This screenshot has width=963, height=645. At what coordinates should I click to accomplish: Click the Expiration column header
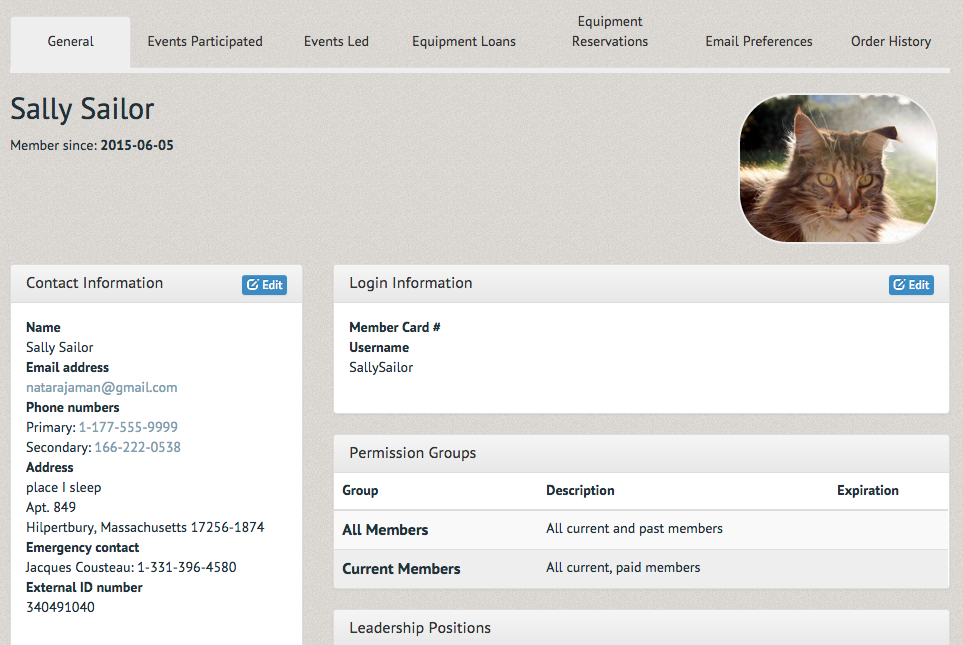tap(867, 490)
